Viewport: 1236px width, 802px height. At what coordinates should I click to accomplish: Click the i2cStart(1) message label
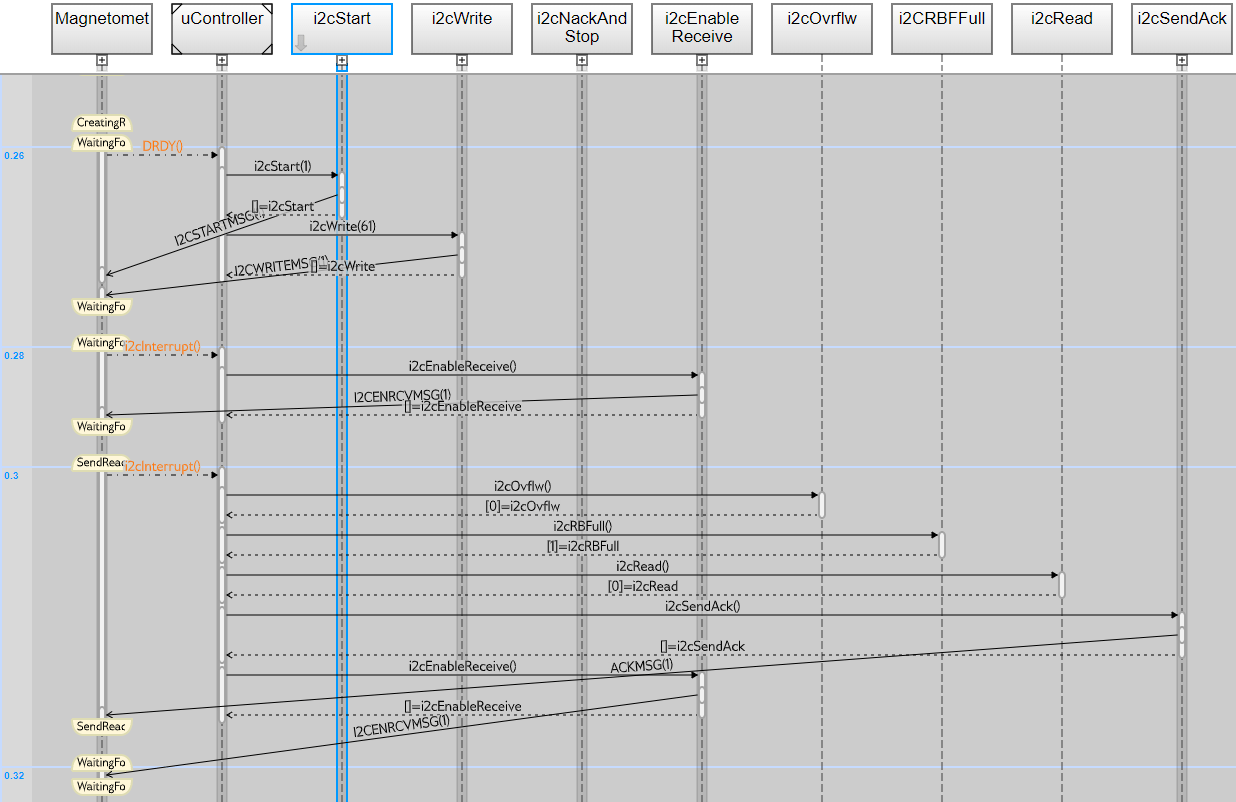pos(281,166)
